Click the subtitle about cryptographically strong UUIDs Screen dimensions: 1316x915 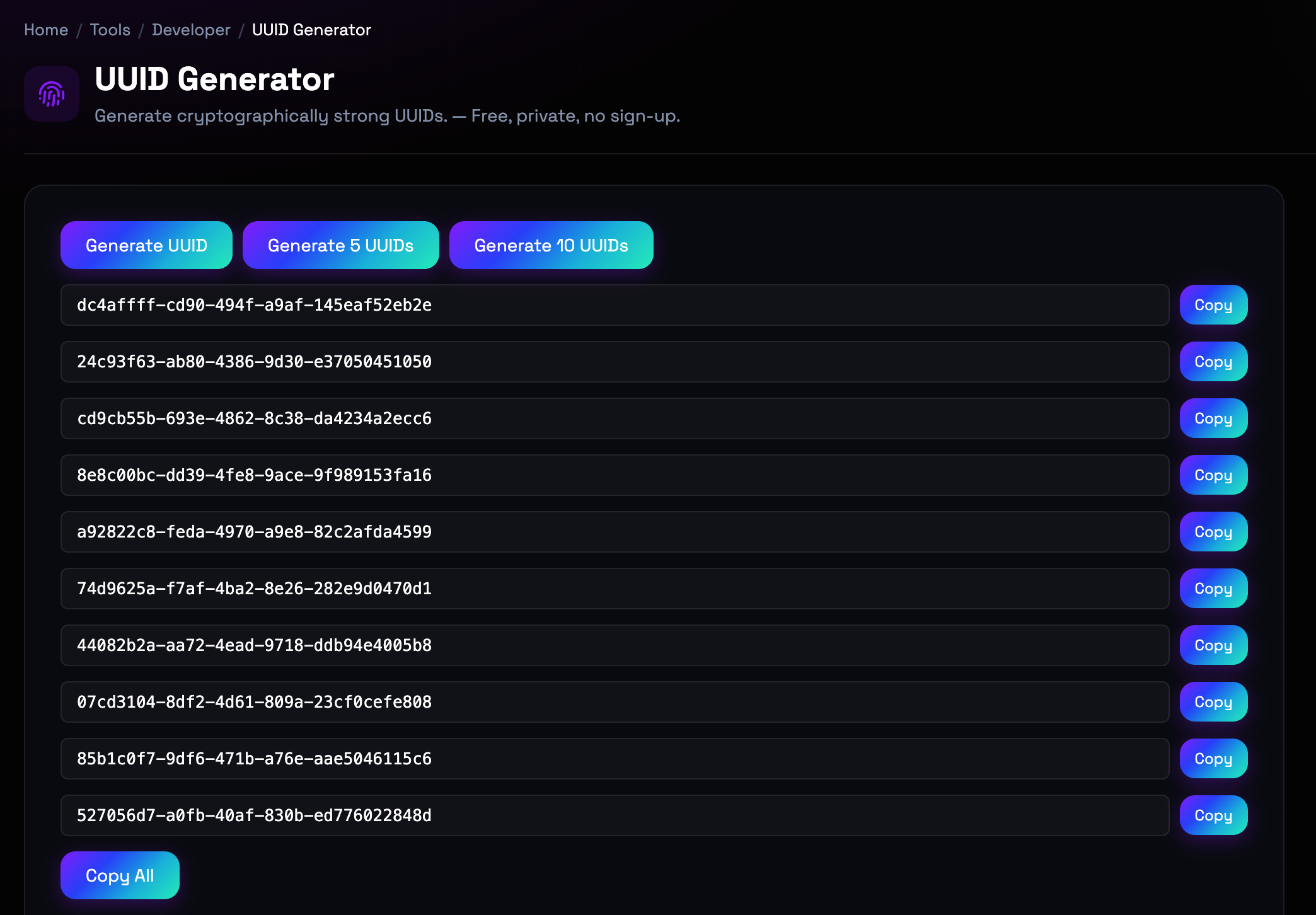(x=387, y=116)
